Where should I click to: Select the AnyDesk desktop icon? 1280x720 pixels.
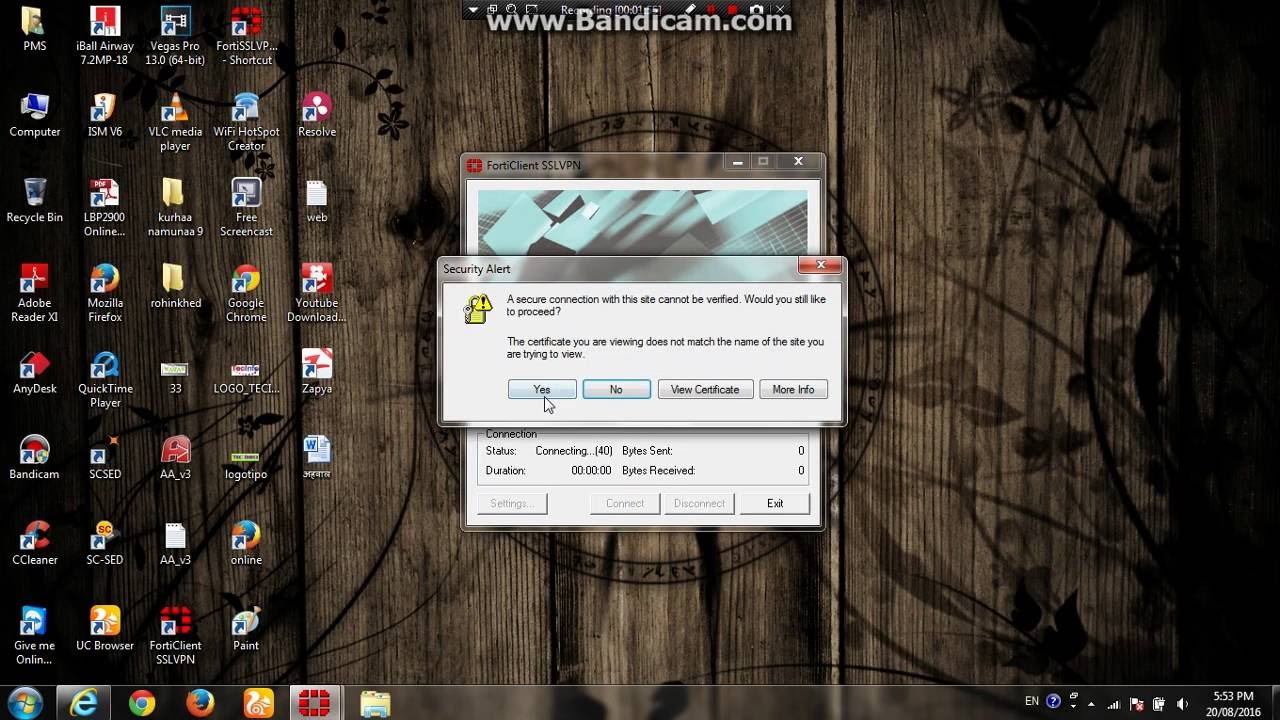point(35,371)
